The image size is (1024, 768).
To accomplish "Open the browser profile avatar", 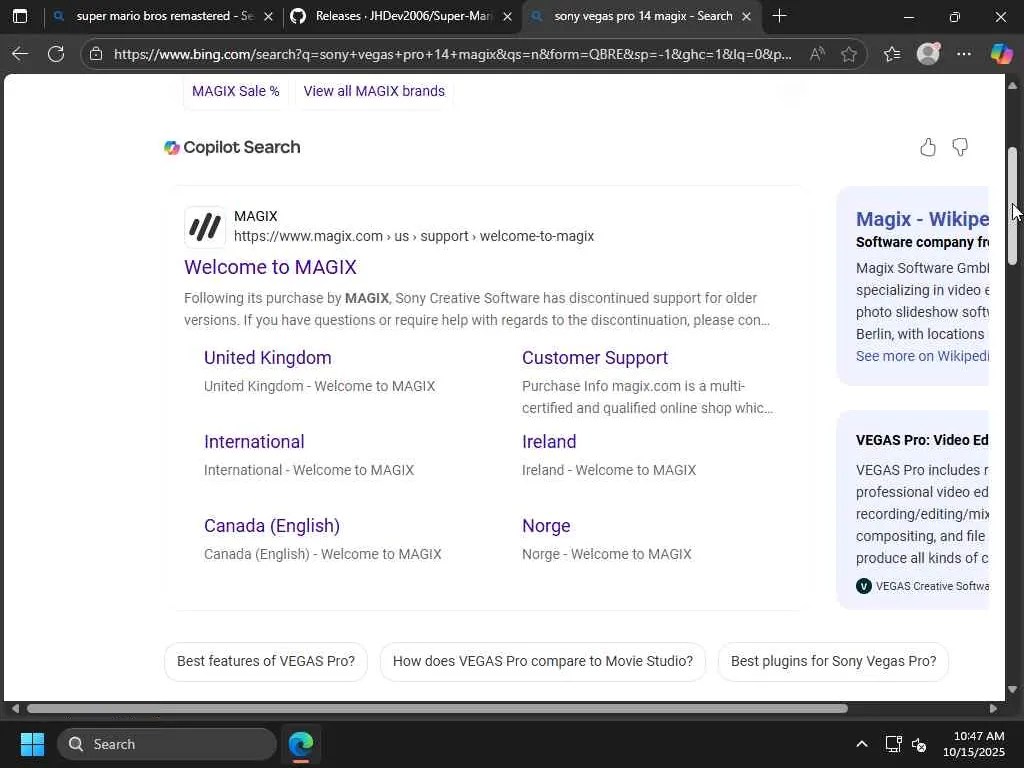I will pyautogui.click(x=928, y=54).
